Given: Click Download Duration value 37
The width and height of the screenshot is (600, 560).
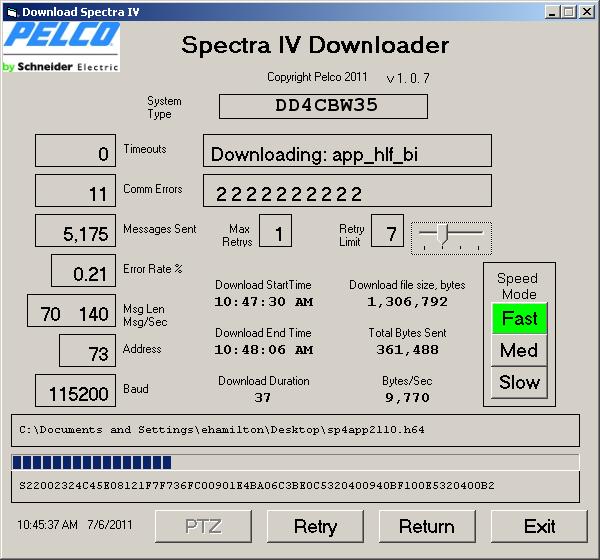Looking at the screenshot, I should 262,398.
